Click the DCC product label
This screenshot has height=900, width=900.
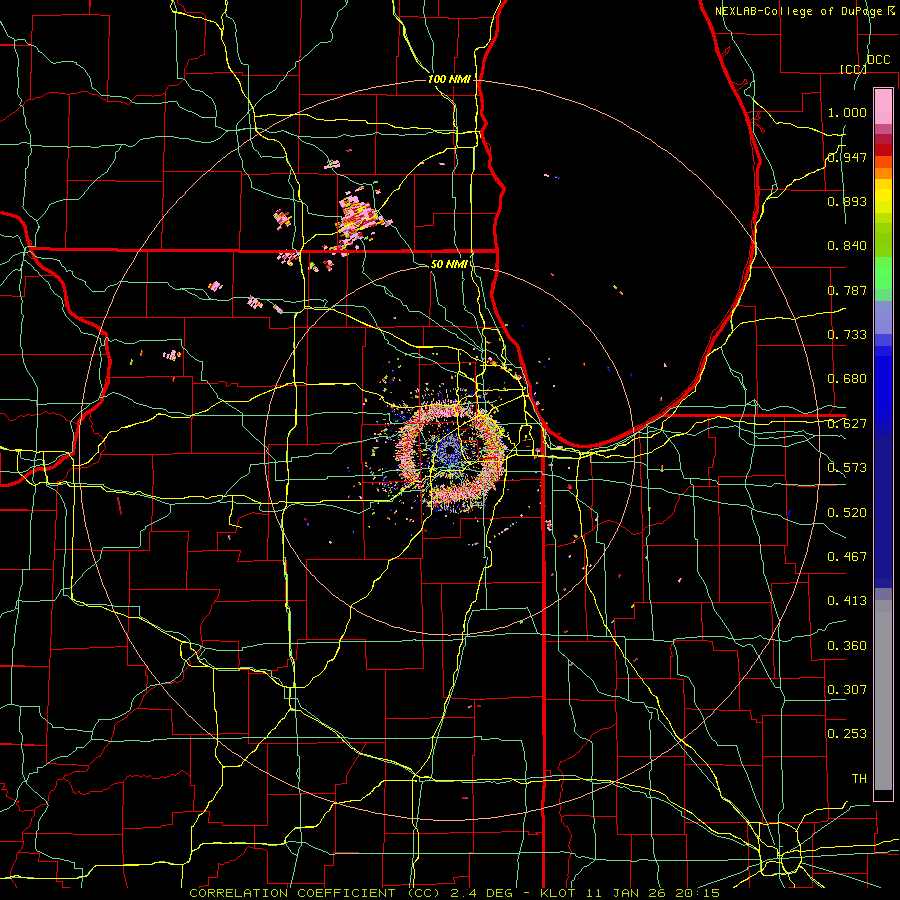tap(878, 60)
